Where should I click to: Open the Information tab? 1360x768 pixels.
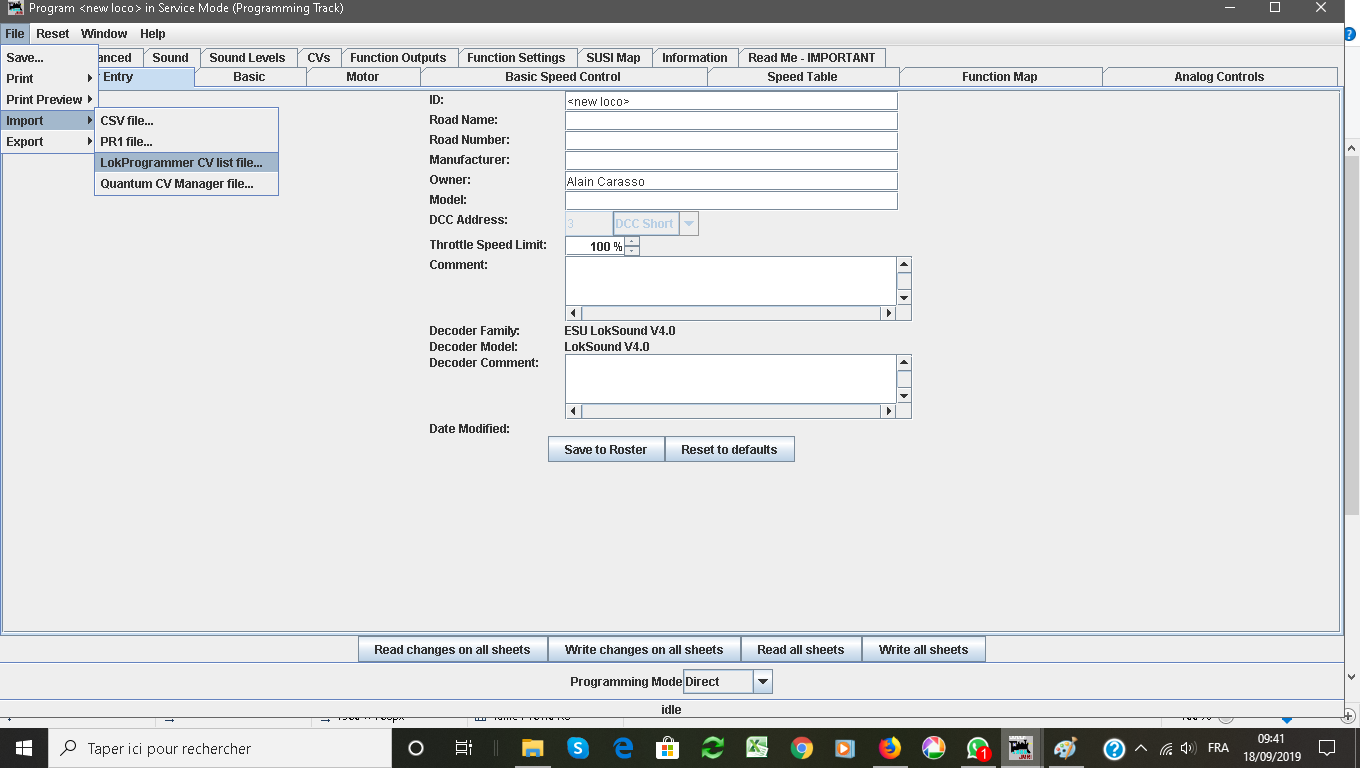click(x=694, y=57)
